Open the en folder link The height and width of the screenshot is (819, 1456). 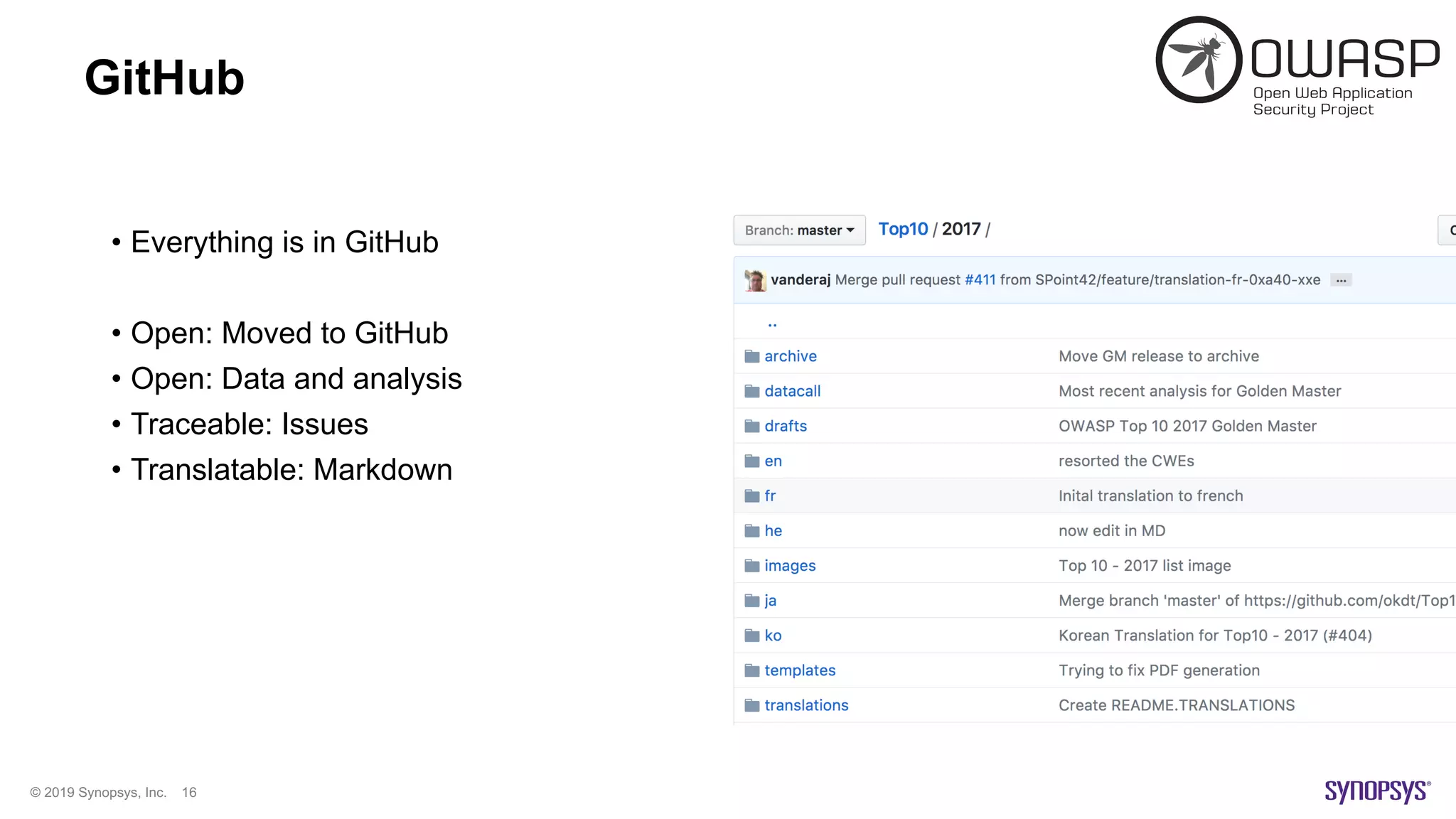point(773,461)
